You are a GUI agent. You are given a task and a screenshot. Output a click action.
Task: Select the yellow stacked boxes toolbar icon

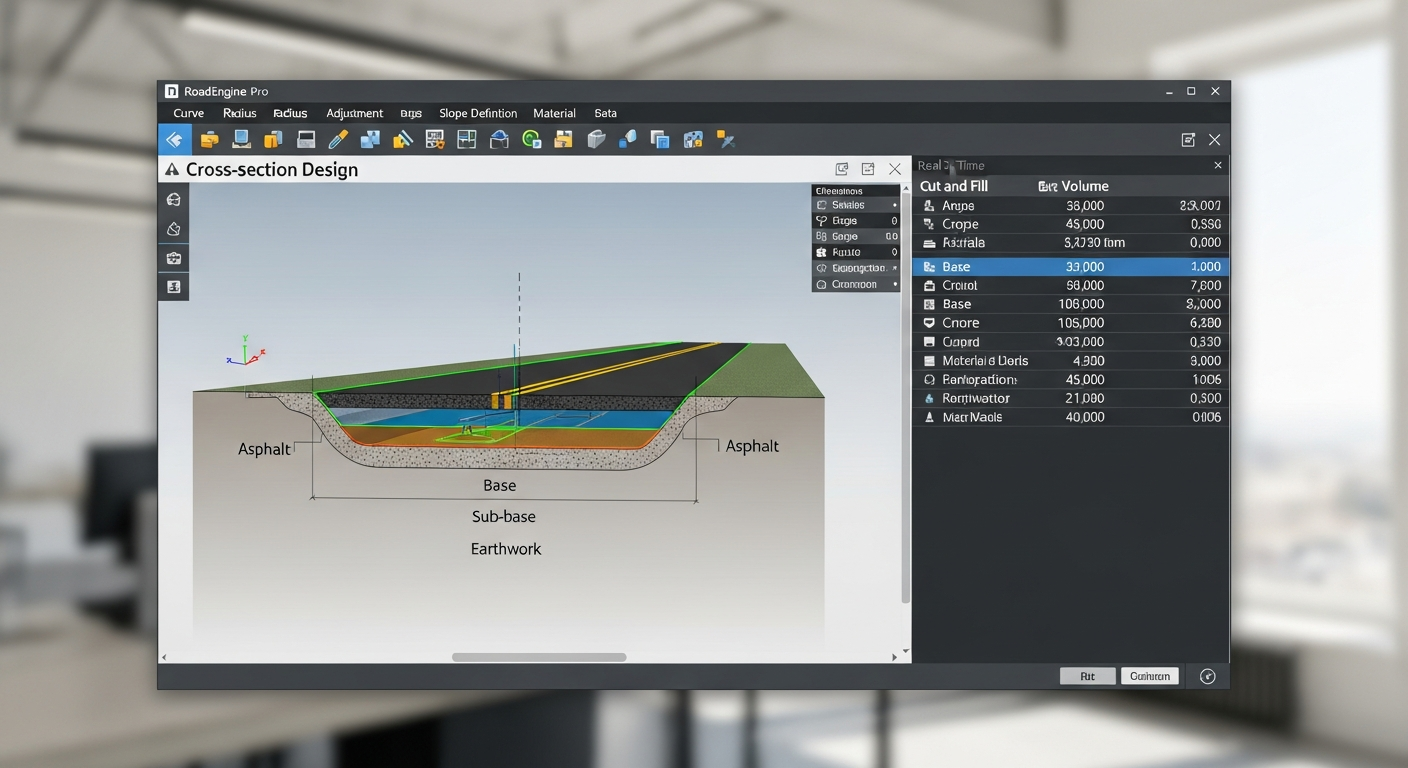click(x=273, y=140)
